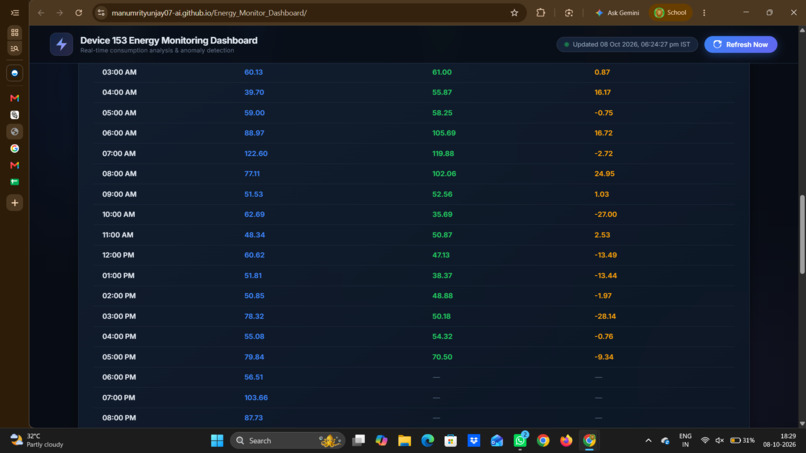Viewport: 806px width, 453px height.
Task: Open Firefox from the taskbar
Action: [x=566, y=441]
